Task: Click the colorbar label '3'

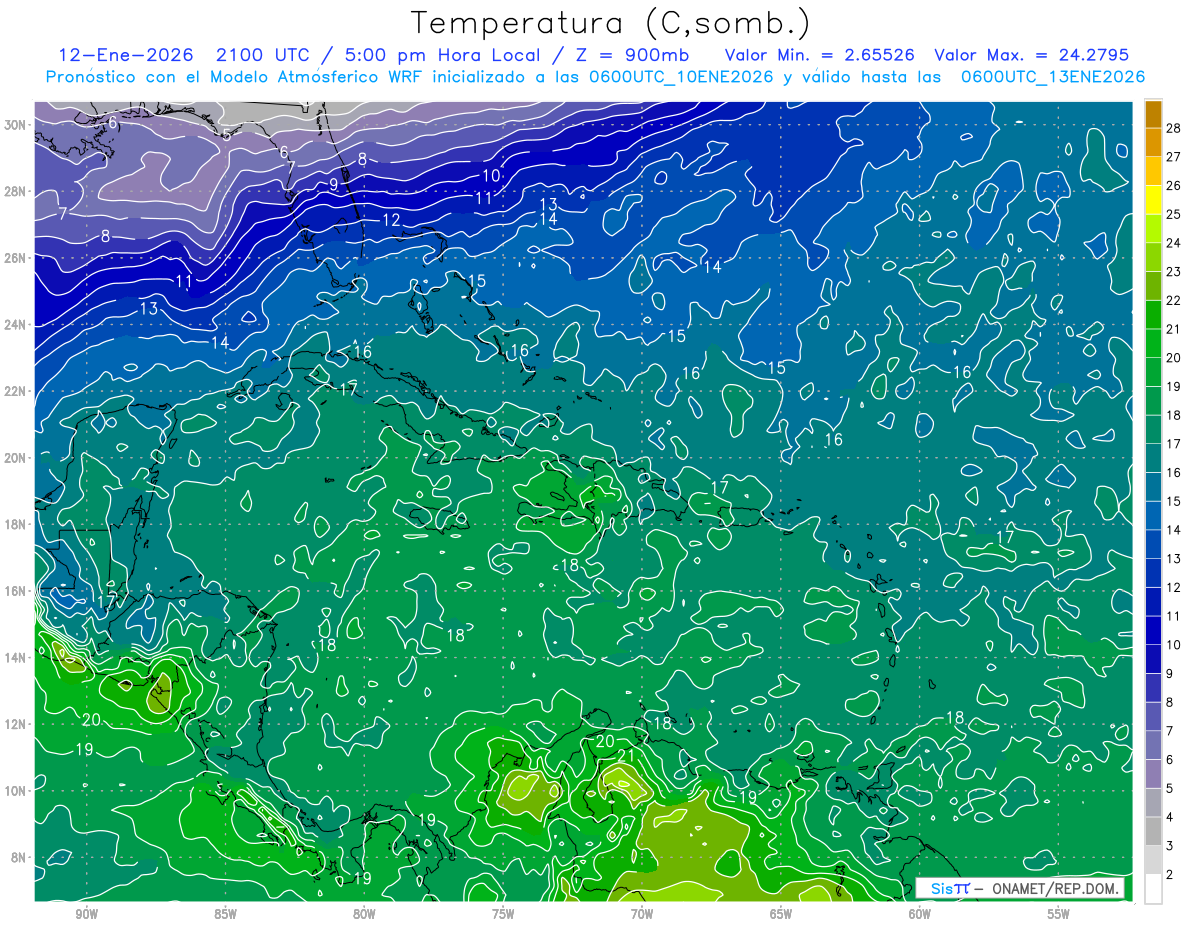Action: coord(1170,846)
